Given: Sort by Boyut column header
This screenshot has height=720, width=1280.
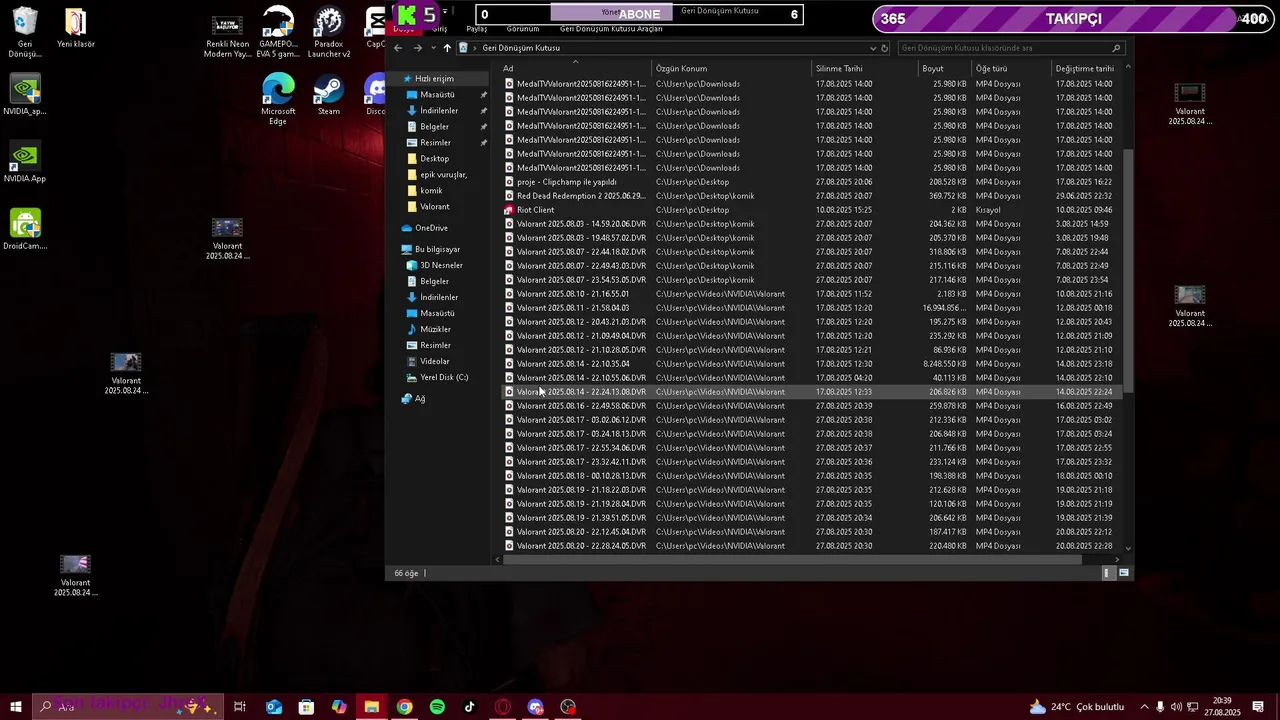Looking at the screenshot, I should (x=945, y=68).
